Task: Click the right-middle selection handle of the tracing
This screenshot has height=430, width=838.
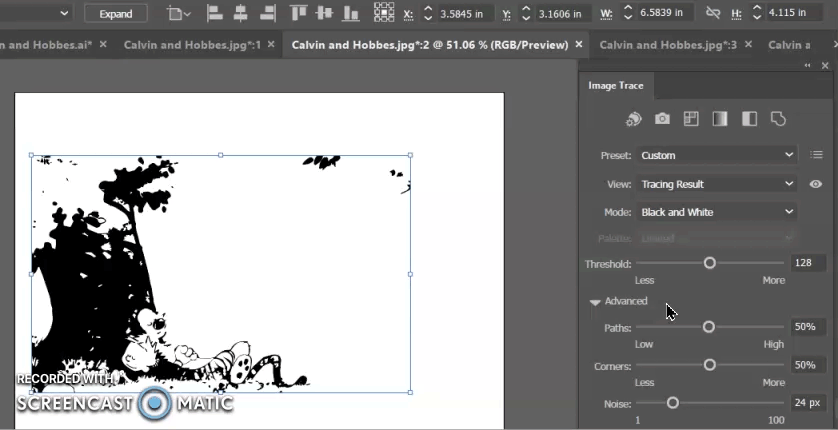Action: point(410,274)
